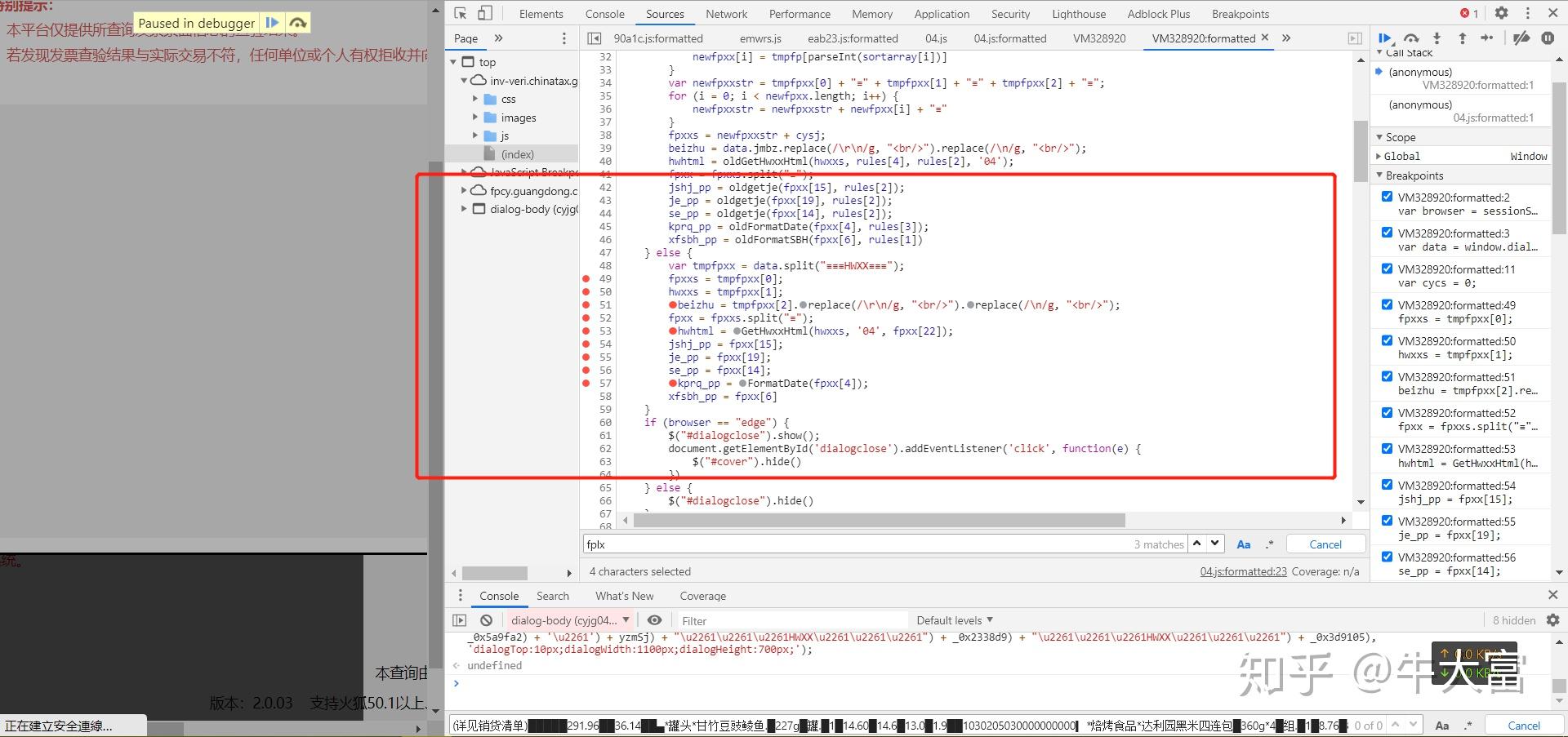Open the 04.js:formatted:23 source link

click(1243, 571)
